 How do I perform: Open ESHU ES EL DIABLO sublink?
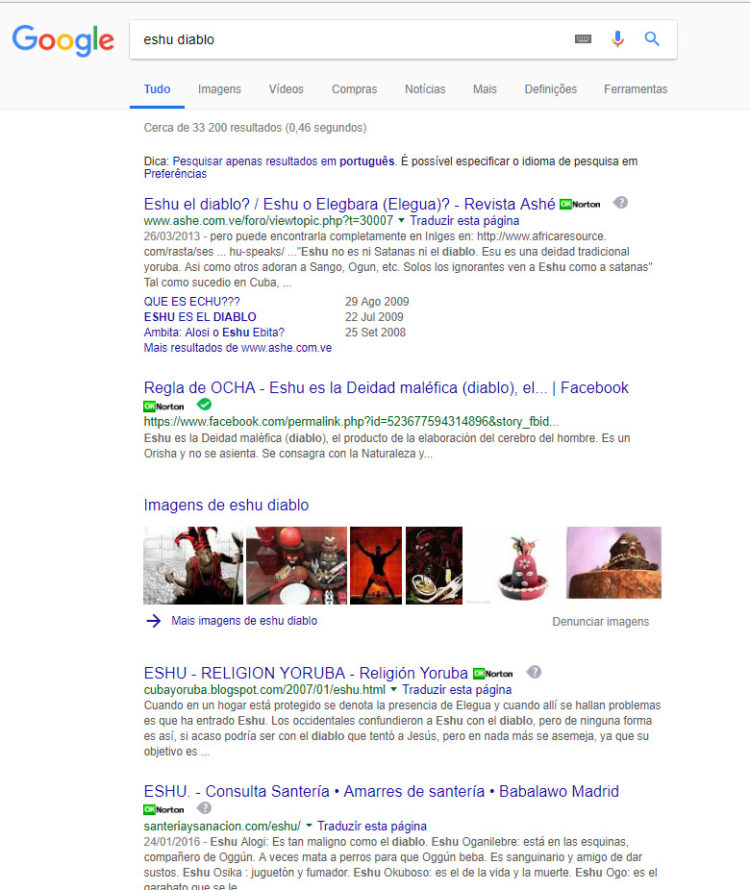200,317
